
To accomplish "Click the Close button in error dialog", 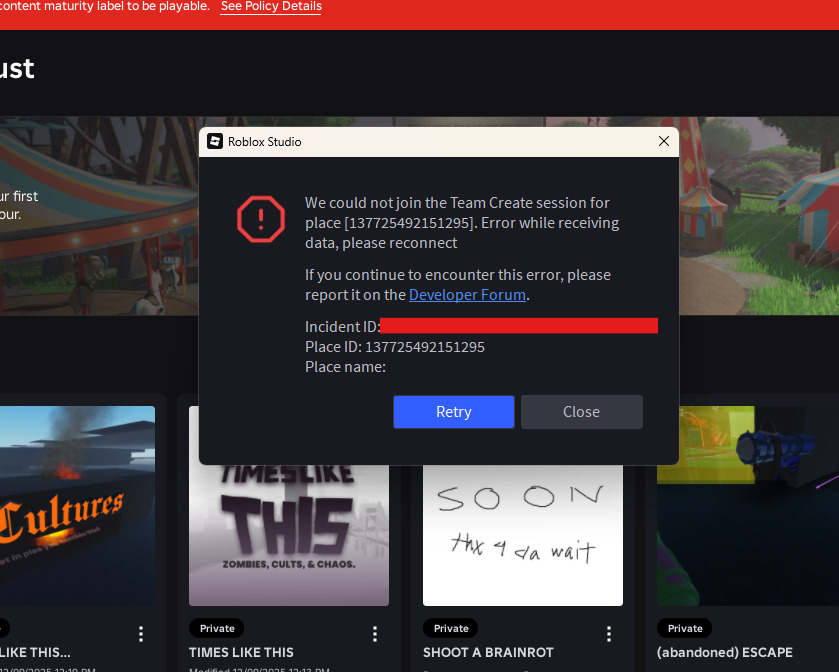I will [x=582, y=412].
